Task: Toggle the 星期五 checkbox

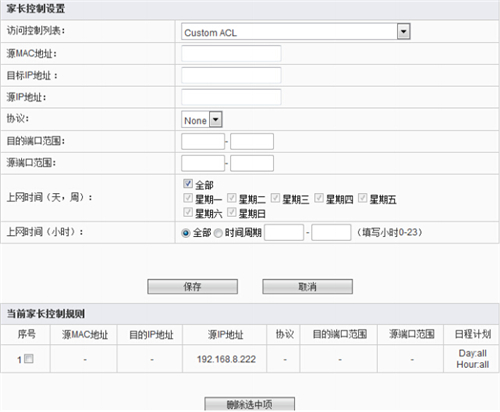Action: [363, 198]
